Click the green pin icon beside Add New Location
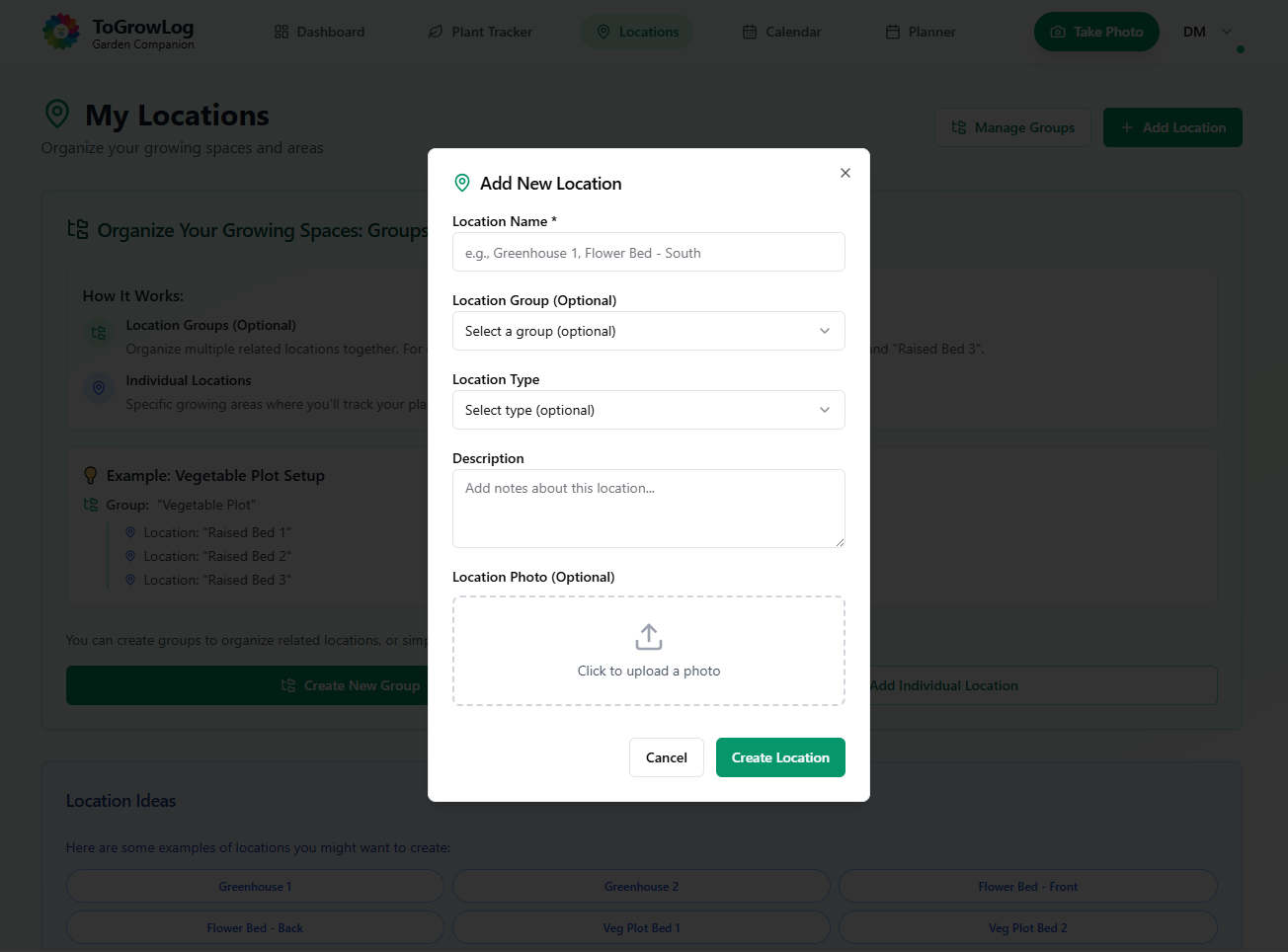Image resolution: width=1288 pixels, height=952 pixels. point(461,183)
